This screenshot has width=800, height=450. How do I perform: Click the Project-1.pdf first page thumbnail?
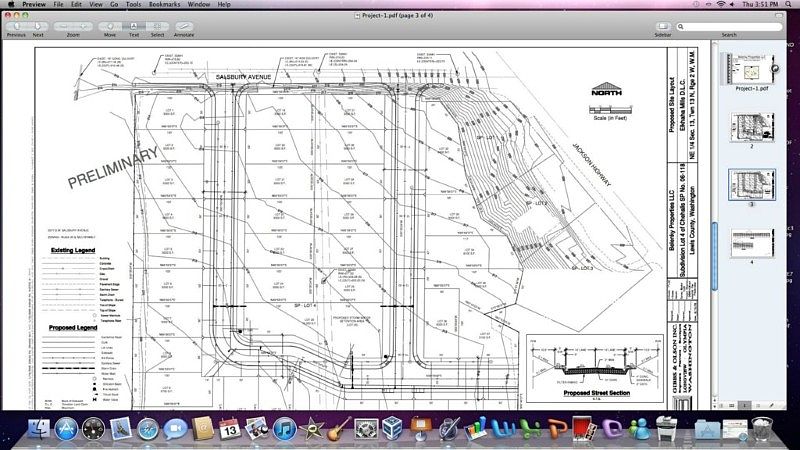[x=750, y=68]
